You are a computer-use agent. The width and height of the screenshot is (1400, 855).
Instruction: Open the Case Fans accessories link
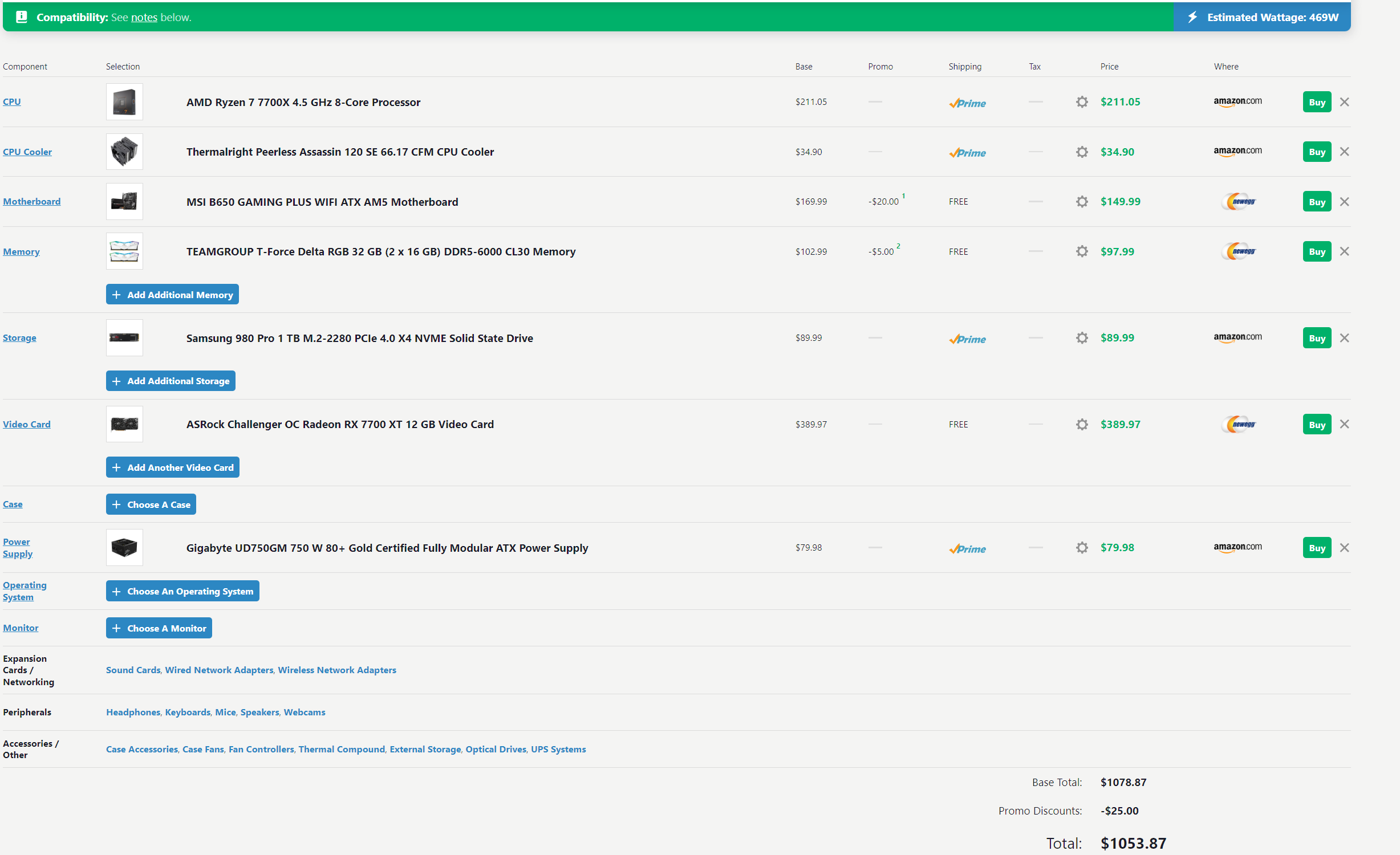pyautogui.click(x=203, y=749)
